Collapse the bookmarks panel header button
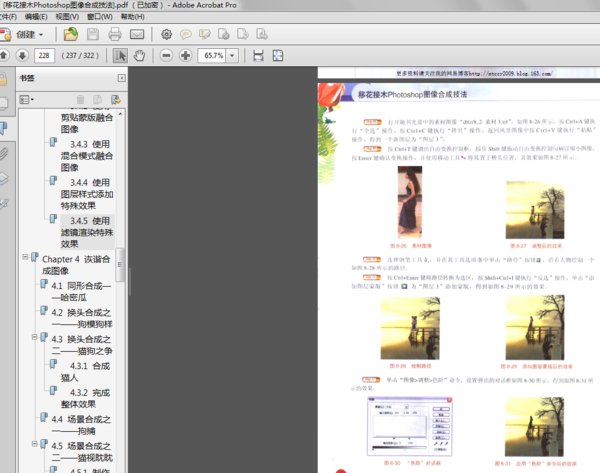The height and width of the screenshot is (473, 600). (121, 77)
